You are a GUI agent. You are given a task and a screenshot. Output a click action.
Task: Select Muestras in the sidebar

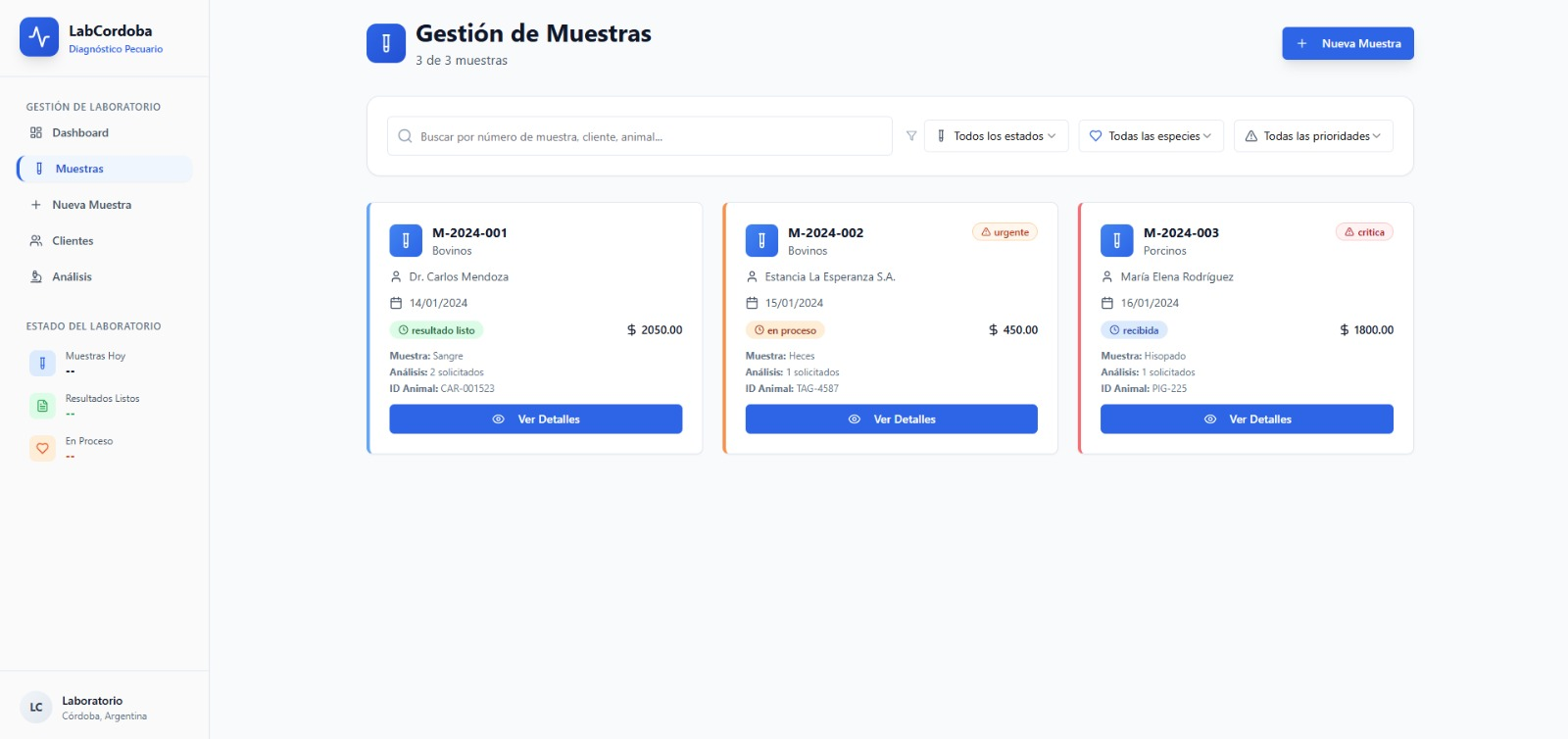tap(105, 169)
